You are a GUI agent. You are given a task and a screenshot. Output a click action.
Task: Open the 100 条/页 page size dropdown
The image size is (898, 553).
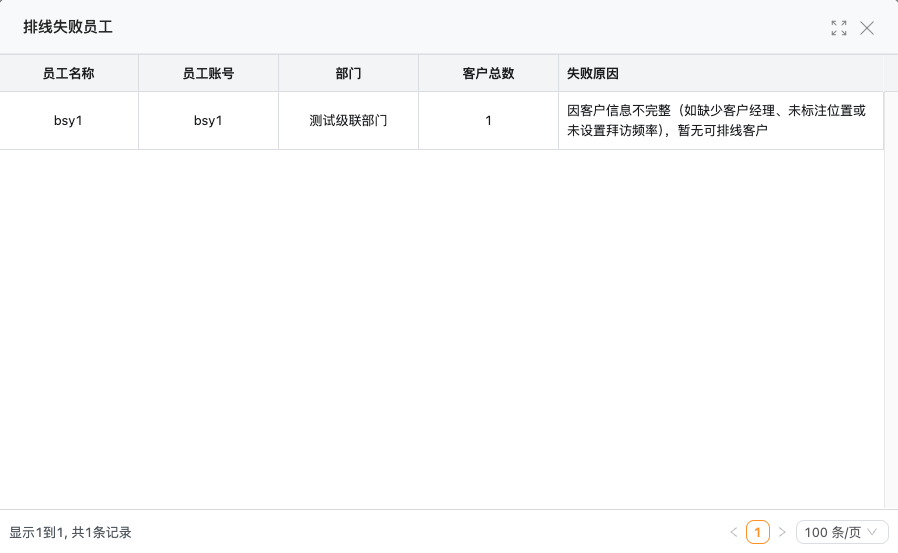(842, 533)
